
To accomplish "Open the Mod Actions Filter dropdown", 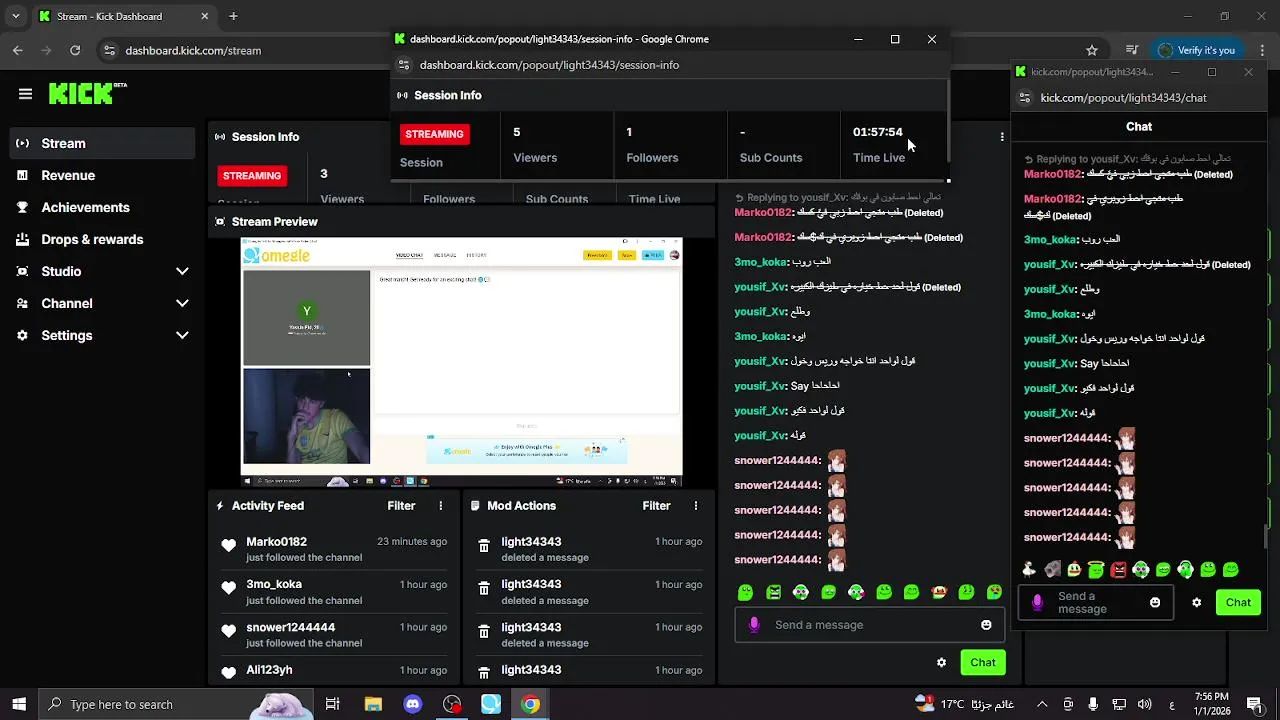I will click(x=656, y=506).
